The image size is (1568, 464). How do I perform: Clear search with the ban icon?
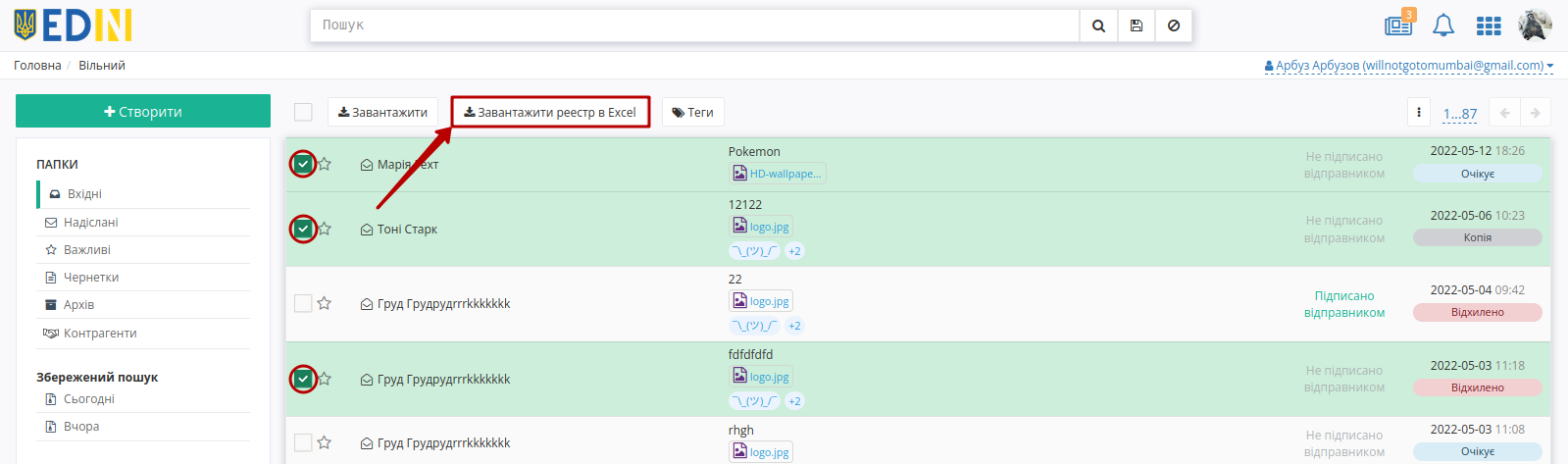click(1173, 26)
